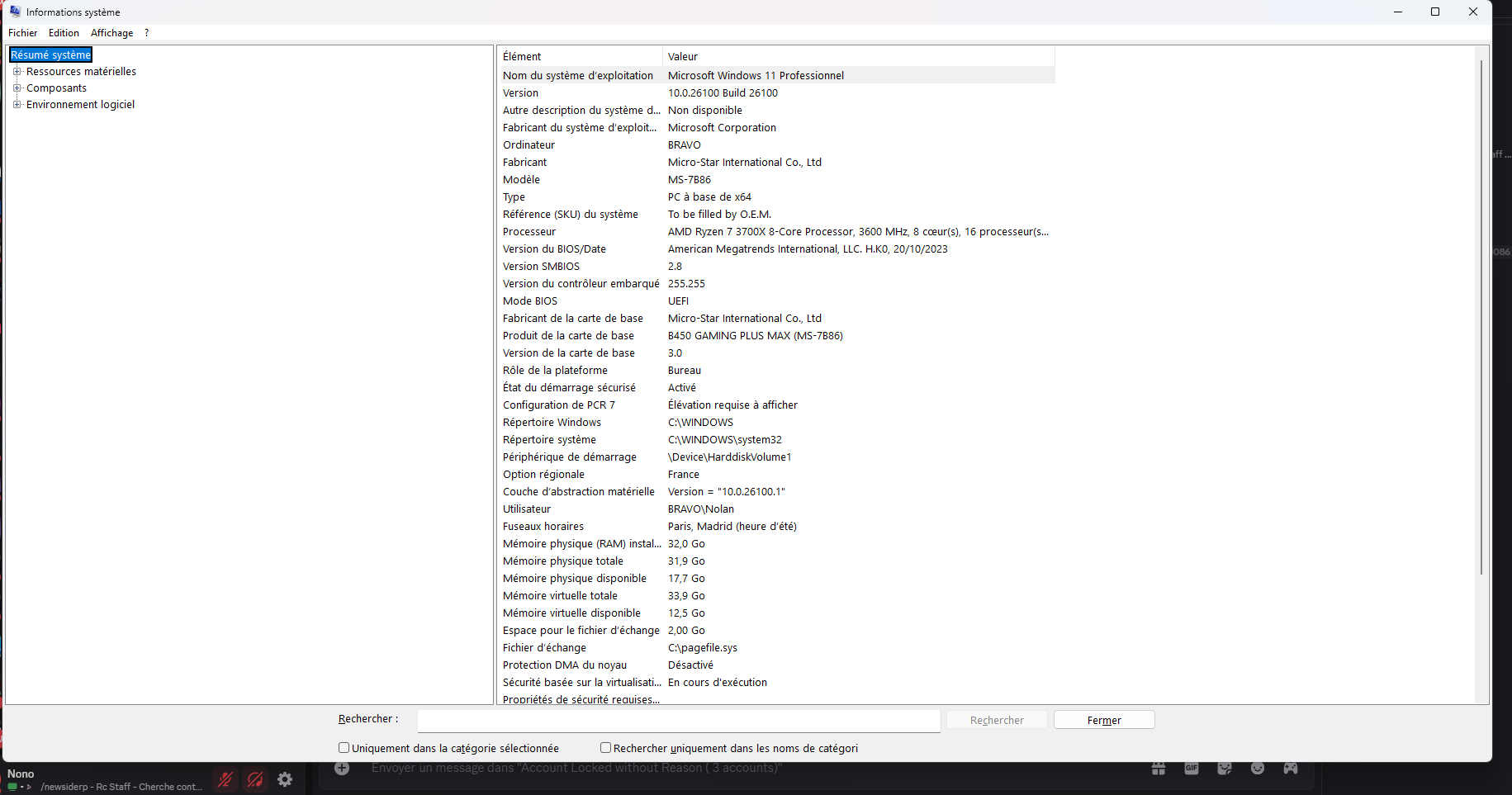Select the 'Ordinateur' row label

(528, 144)
